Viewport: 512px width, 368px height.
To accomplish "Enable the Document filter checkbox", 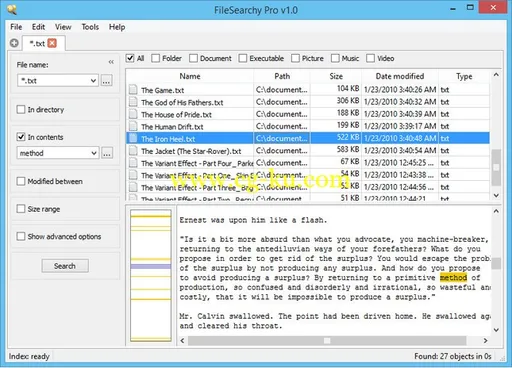I will click(x=193, y=58).
